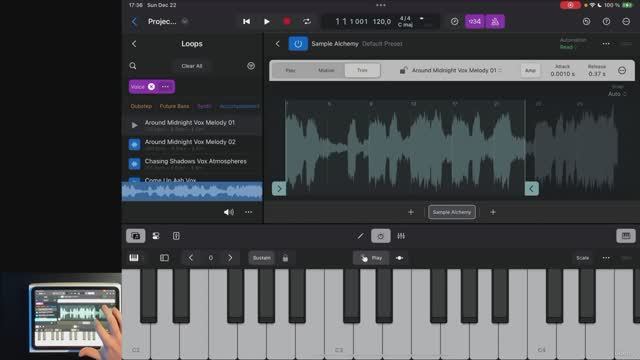Open the tuner/tempo dial icon in control bar

click(454, 21)
